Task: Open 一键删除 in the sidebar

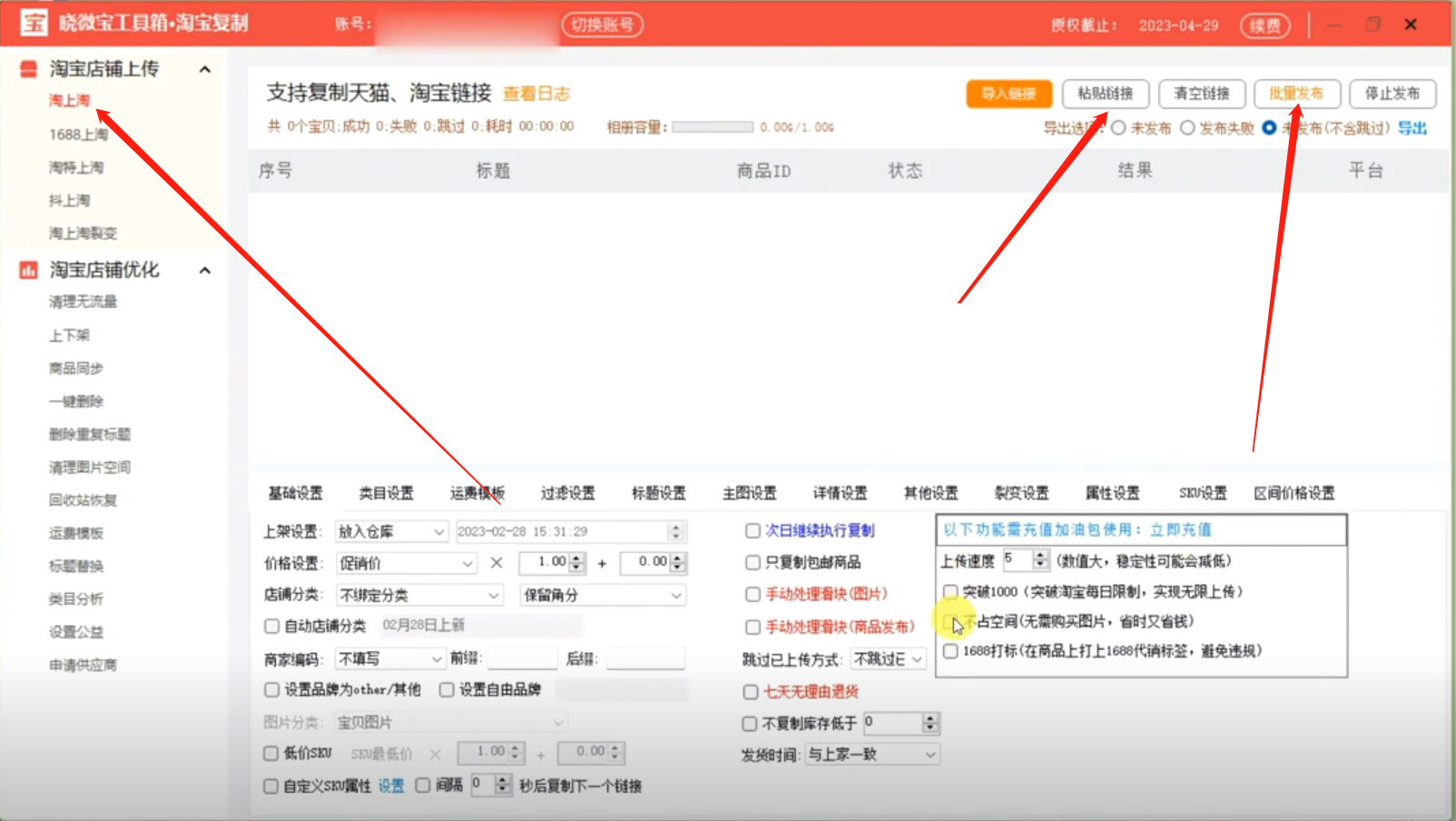Action: pos(76,401)
